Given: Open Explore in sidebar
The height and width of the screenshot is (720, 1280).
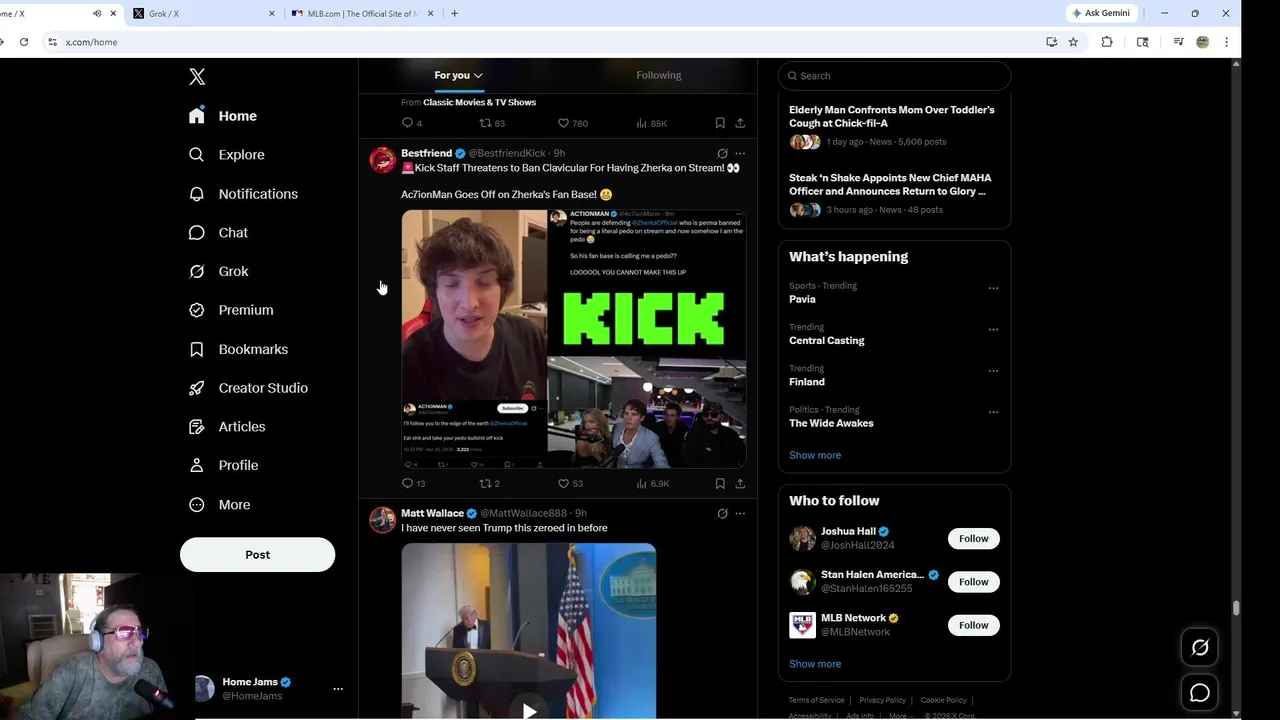Looking at the screenshot, I should [x=227, y=155].
